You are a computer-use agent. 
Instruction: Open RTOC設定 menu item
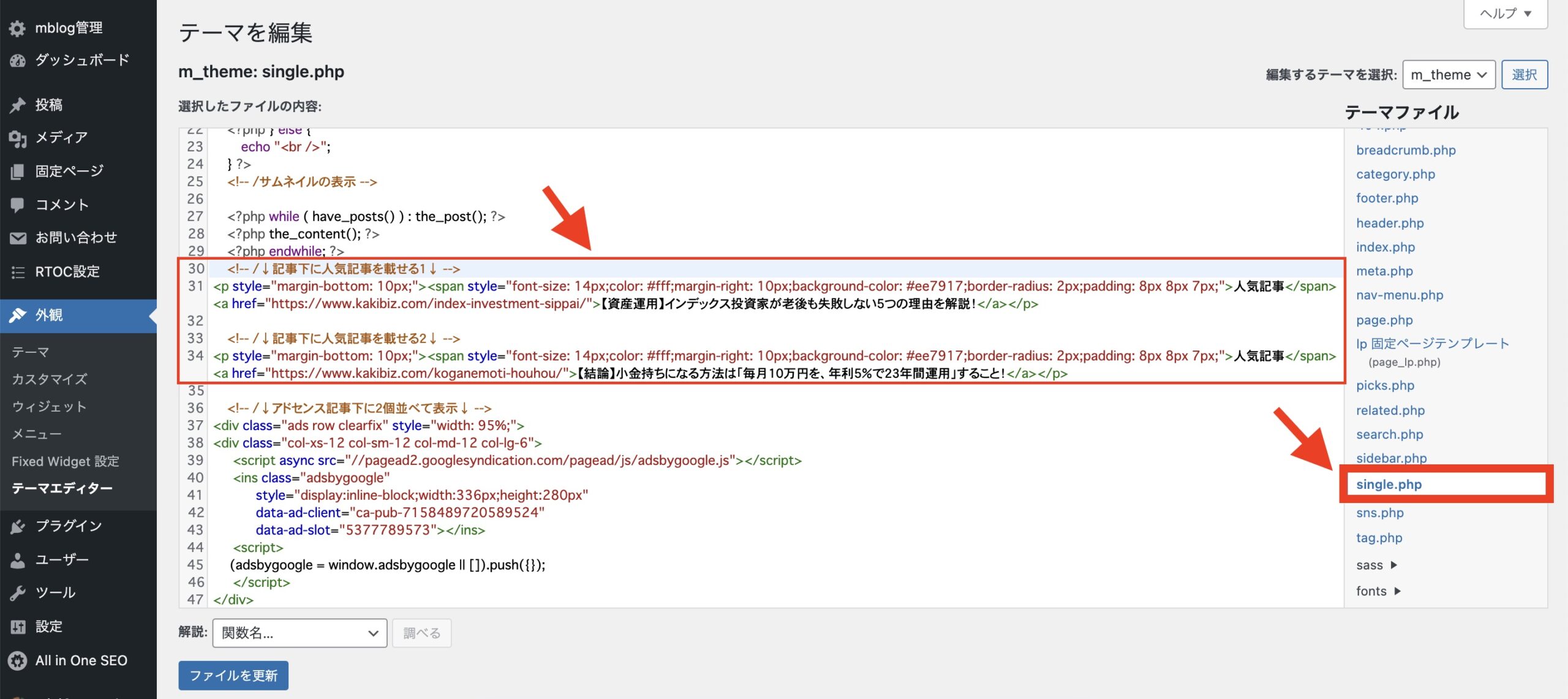(67, 271)
